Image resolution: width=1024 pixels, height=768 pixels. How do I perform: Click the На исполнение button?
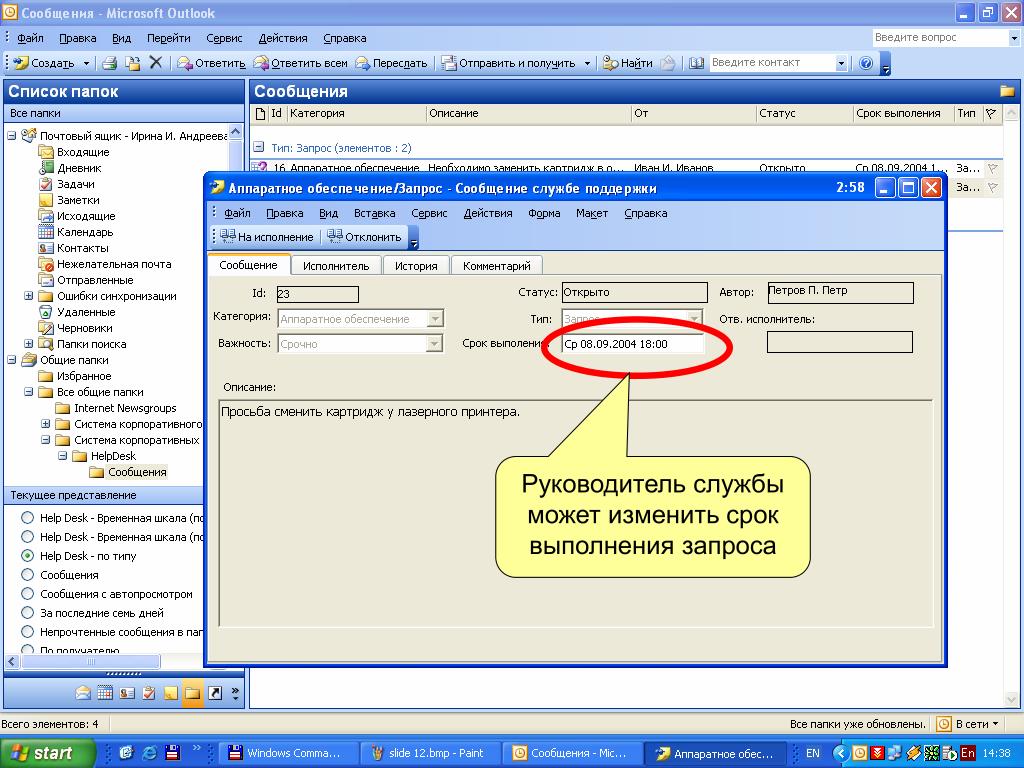[266, 237]
